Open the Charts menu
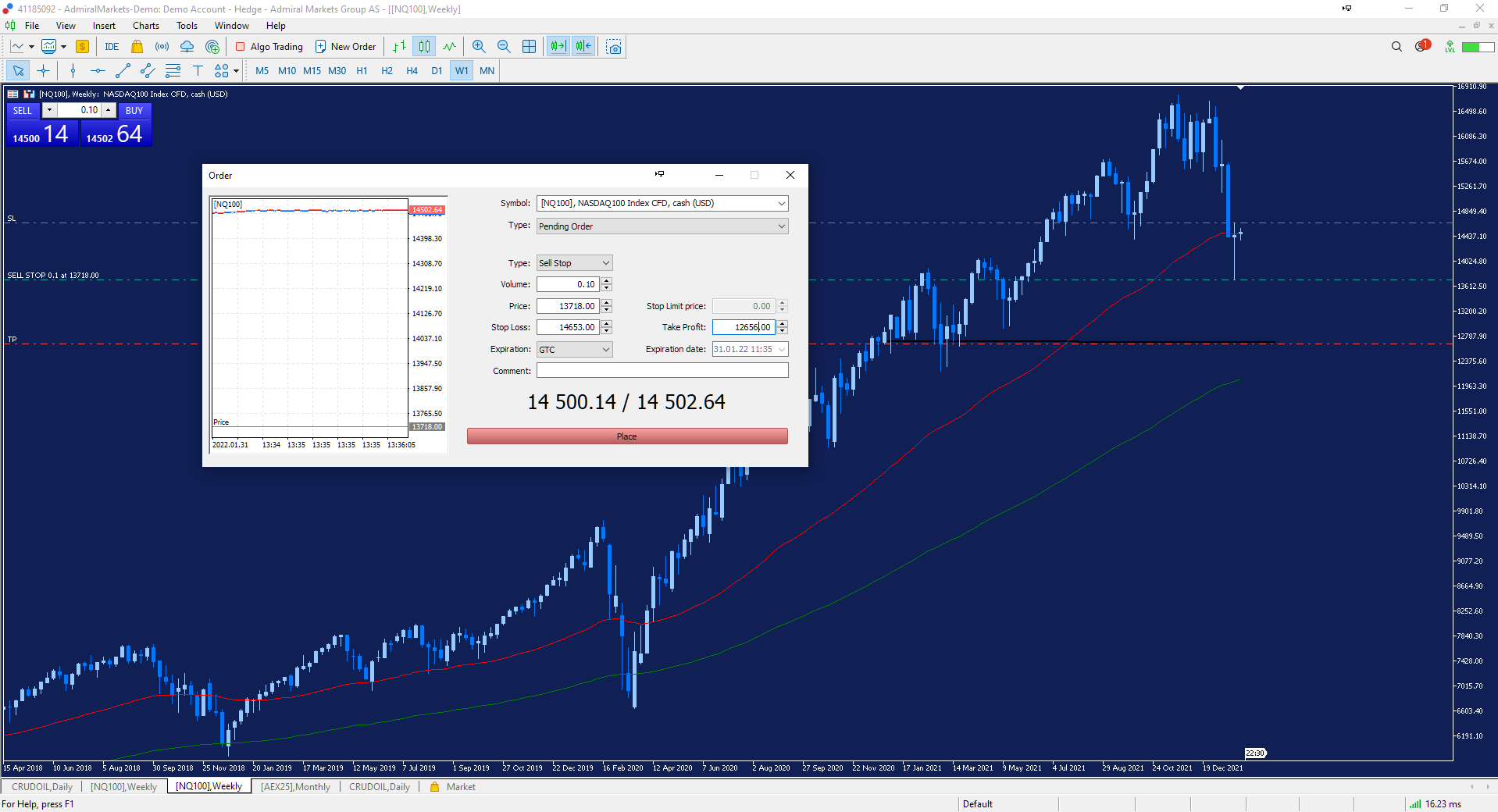1498x812 pixels. click(145, 25)
